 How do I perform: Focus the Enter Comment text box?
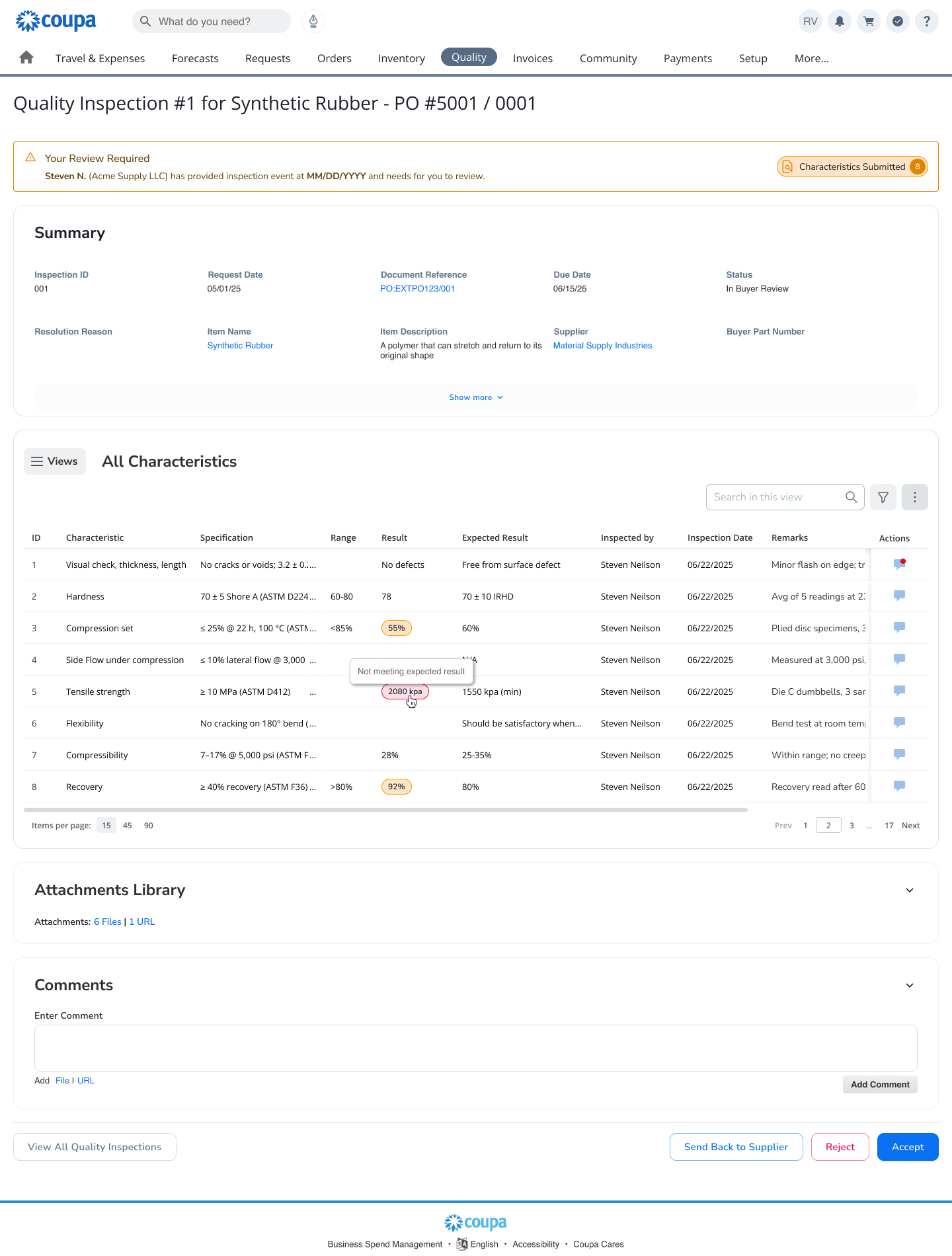(476, 1048)
